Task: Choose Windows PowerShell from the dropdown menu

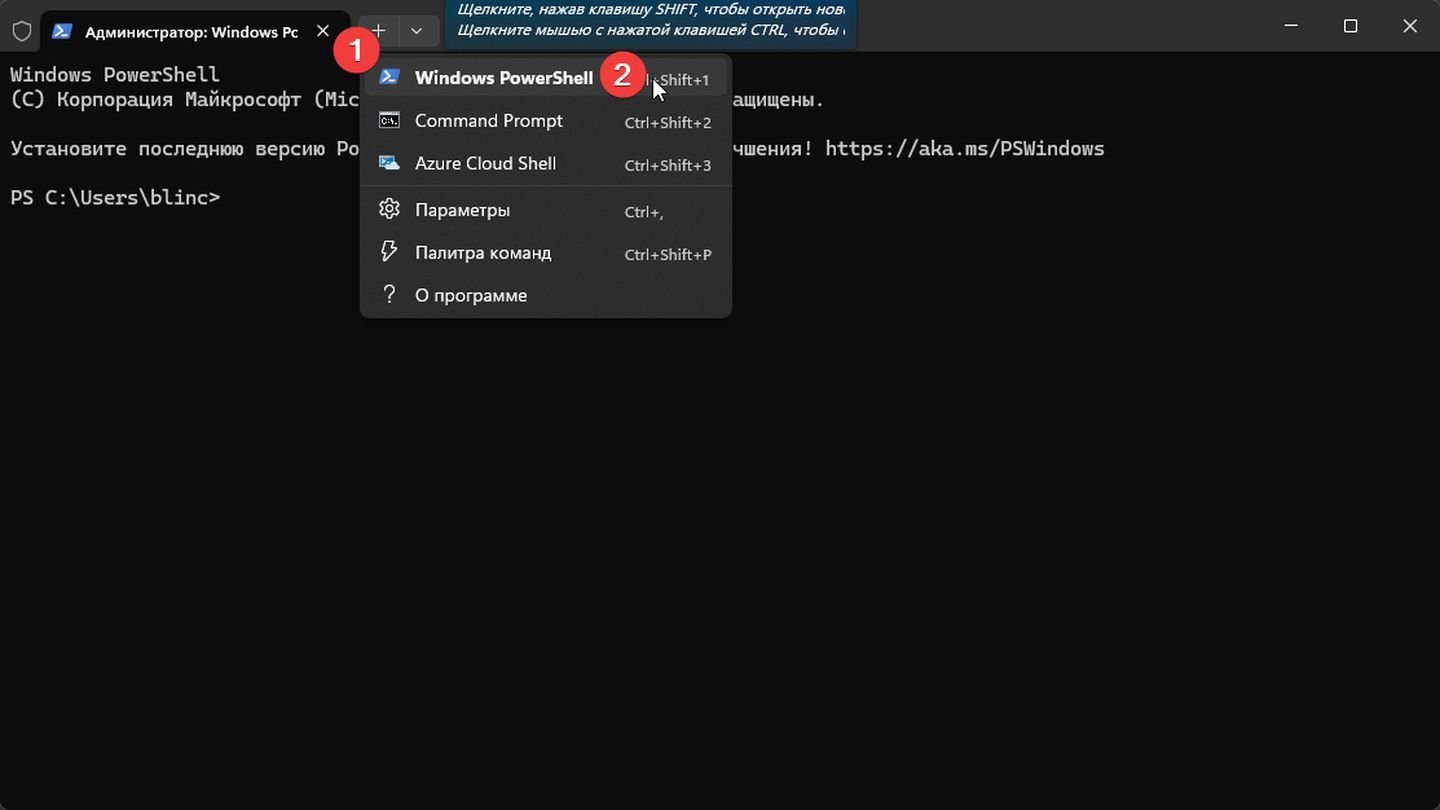Action: point(545,78)
